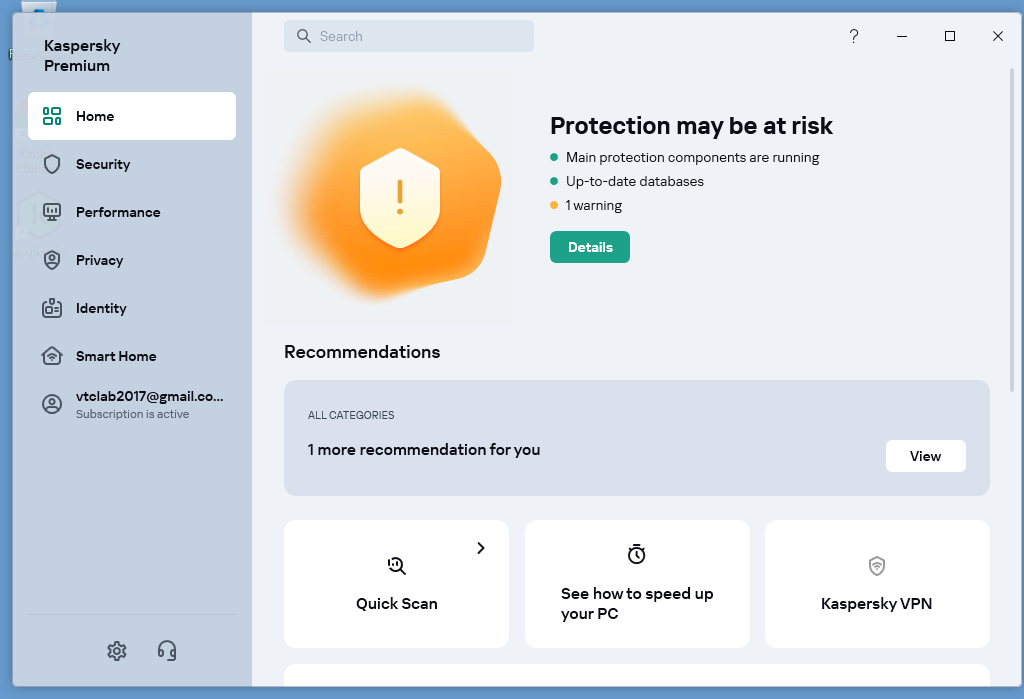1024x699 pixels.
Task: Click the Security shield icon in sidebar
Action: pos(52,164)
